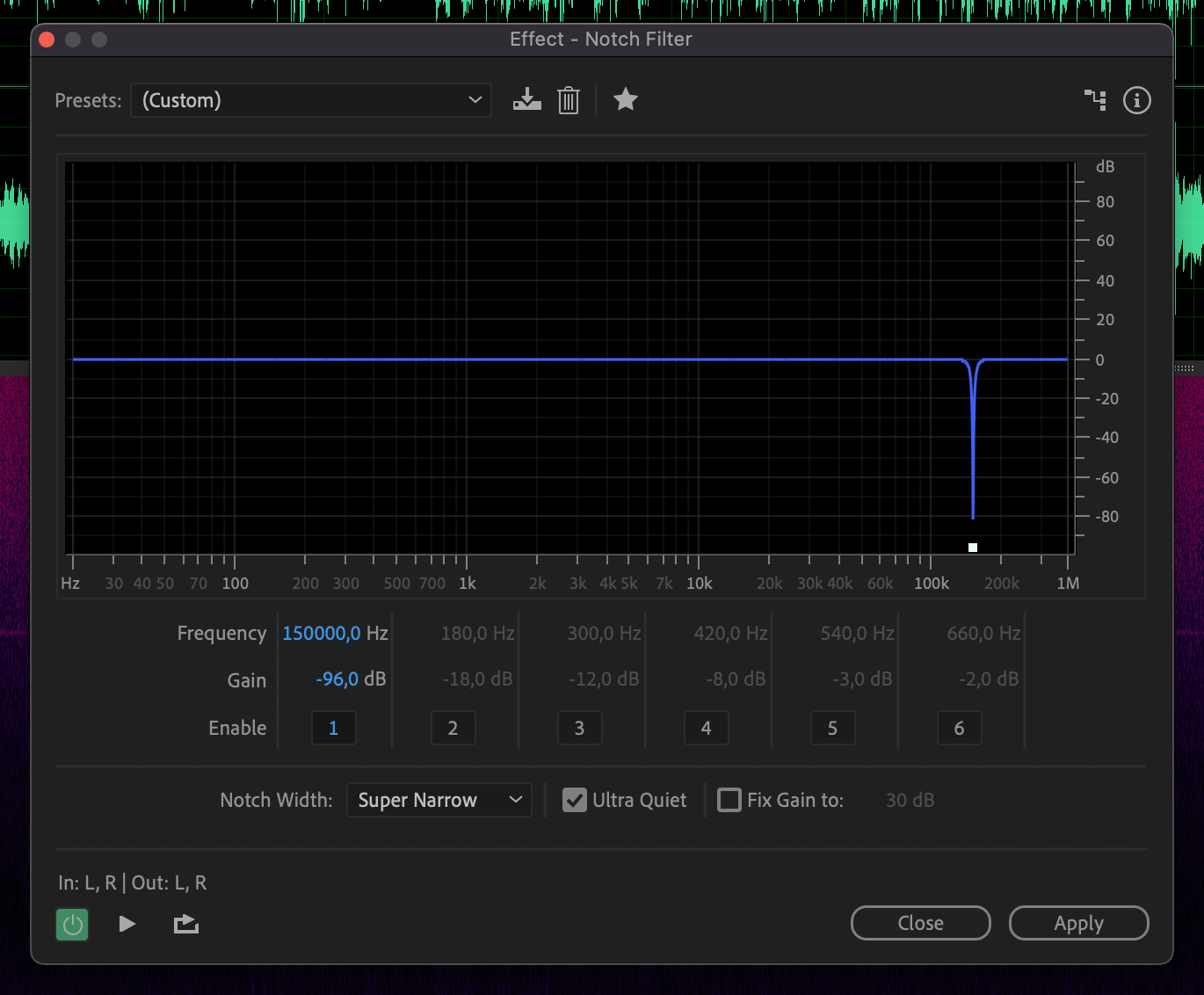The image size is (1204, 995).
Task: Uncheck Ultra Quiet checkbox
Action: [x=575, y=800]
